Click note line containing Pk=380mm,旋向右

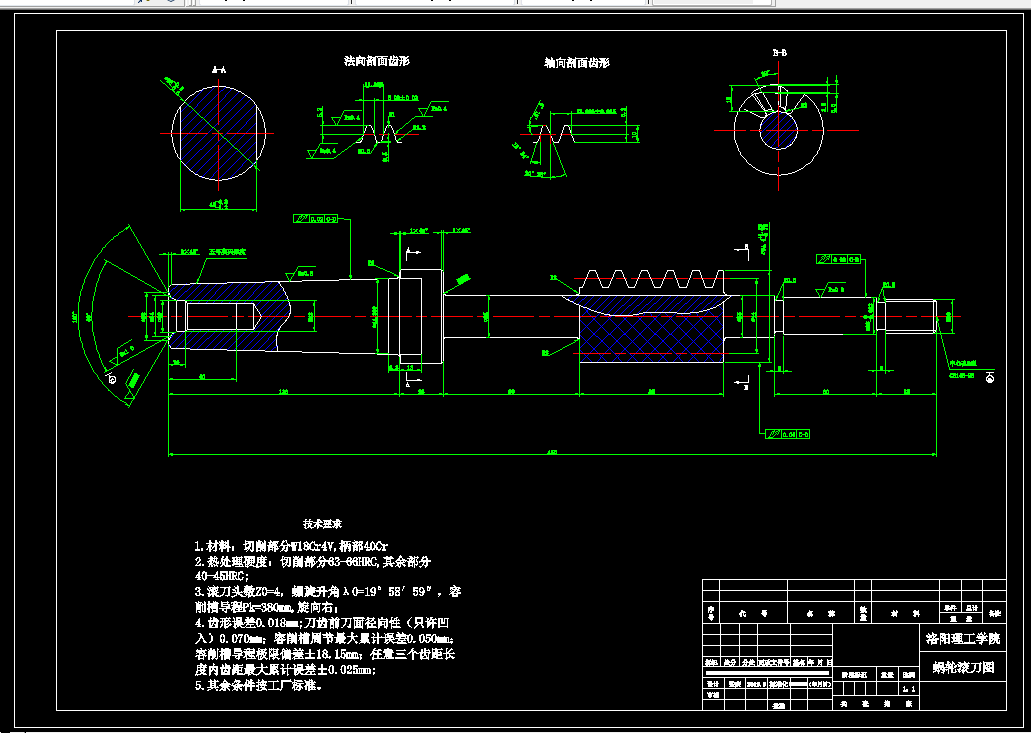(x=266, y=607)
